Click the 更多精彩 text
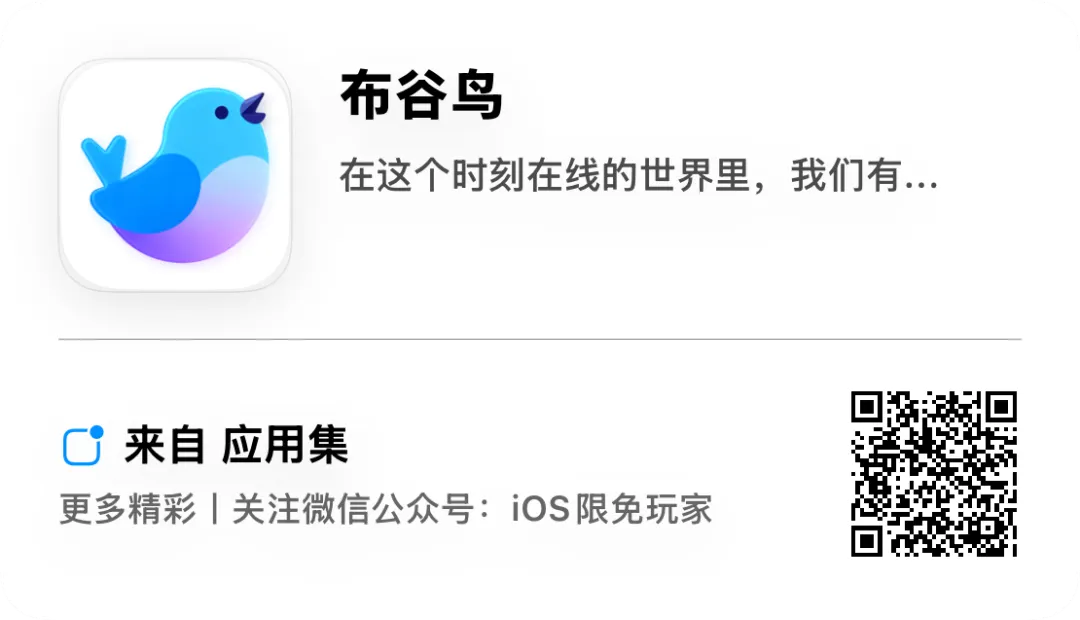Viewport: 1080px width, 620px height. coord(127,509)
